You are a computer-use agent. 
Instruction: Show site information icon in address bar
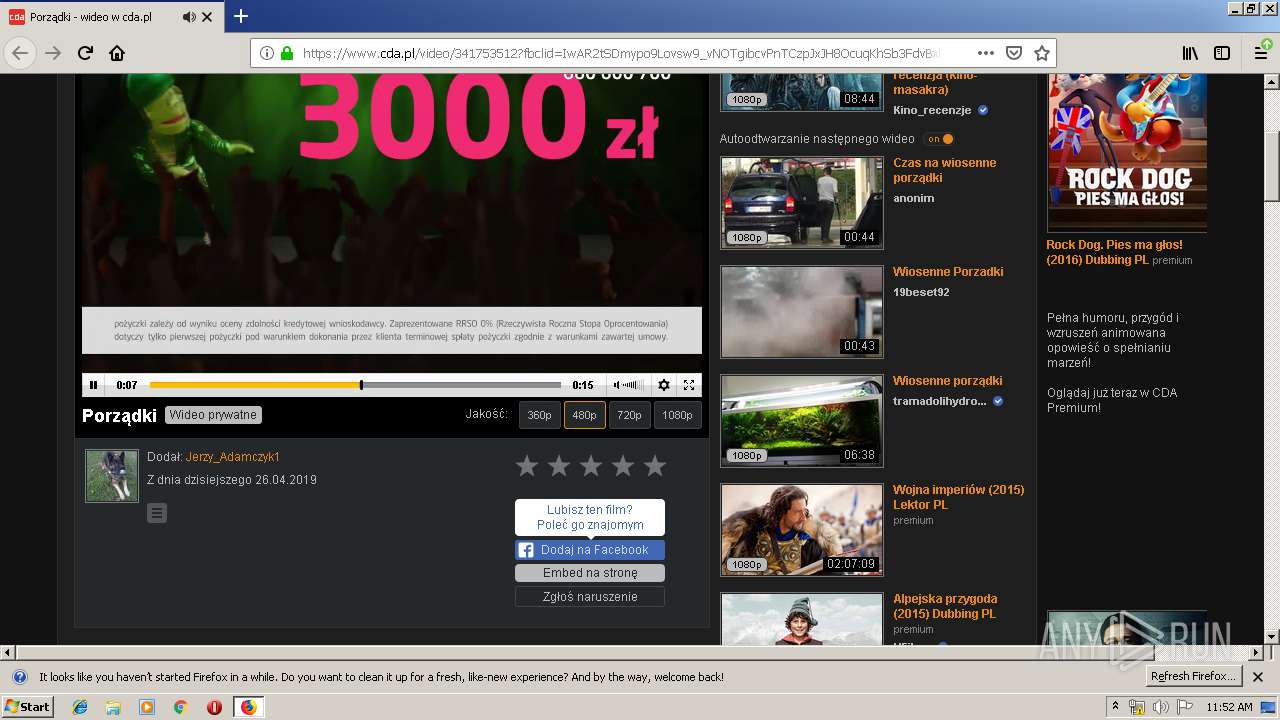[x=267, y=53]
